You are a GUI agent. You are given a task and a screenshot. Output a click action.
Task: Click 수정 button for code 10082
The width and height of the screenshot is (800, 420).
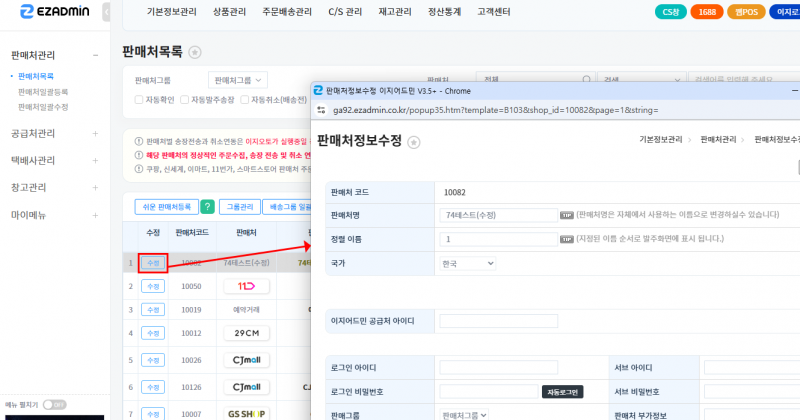pyautogui.click(x=153, y=263)
